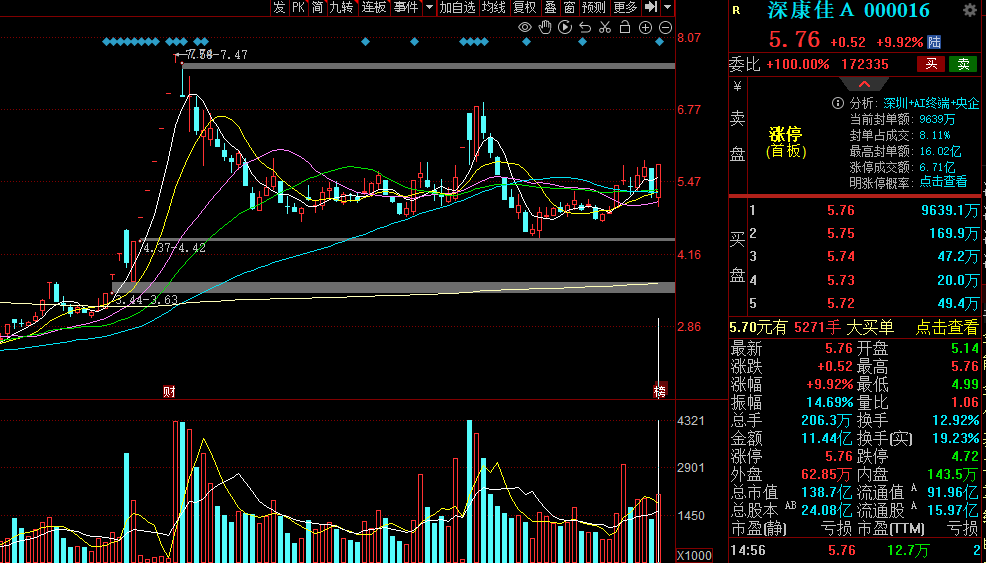
Task: Open the 点击查看 link for 大买单
Action: coord(947,327)
